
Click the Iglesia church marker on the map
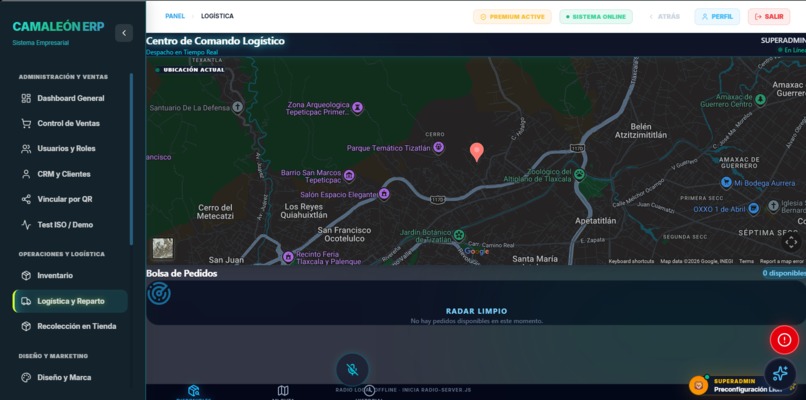[x=773, y=206]
